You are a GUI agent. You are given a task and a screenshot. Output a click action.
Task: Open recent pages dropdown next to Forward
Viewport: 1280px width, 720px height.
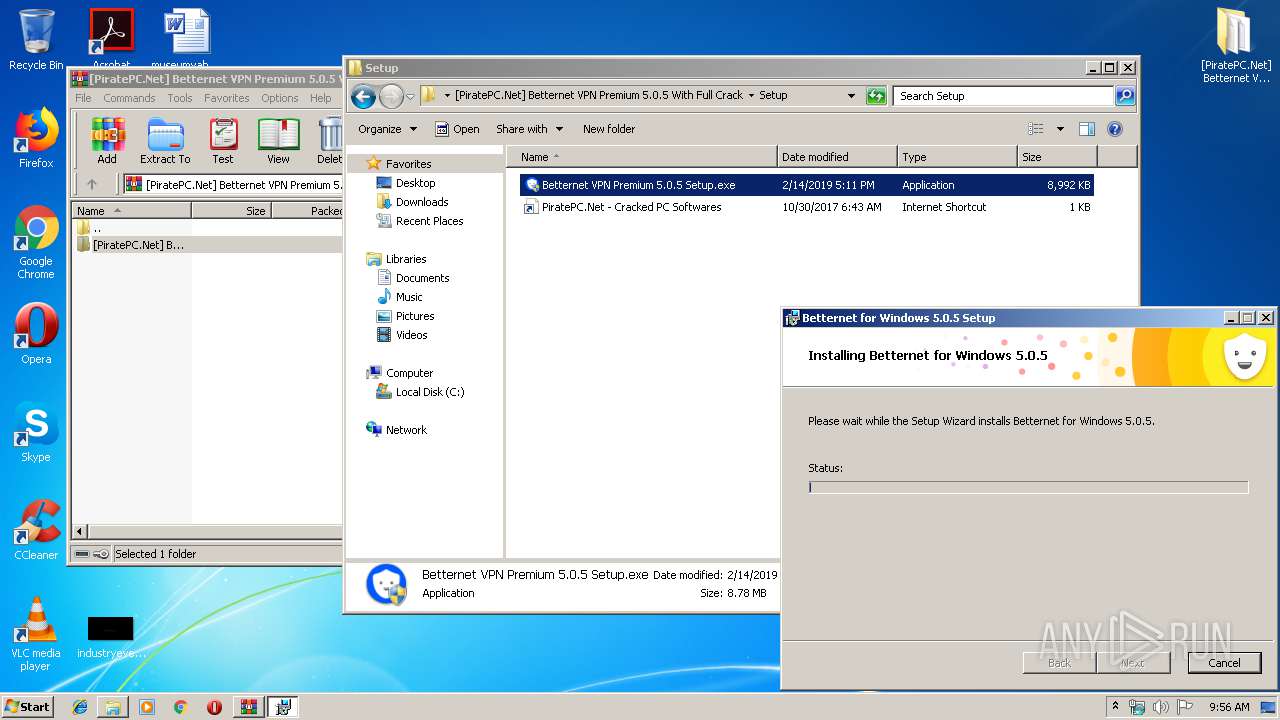click(x=410, y=97)
